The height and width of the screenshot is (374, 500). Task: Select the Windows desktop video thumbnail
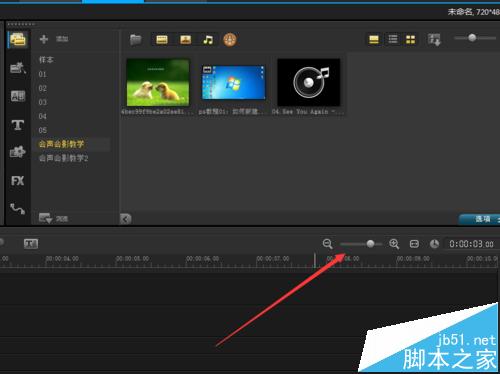(234, 82)
